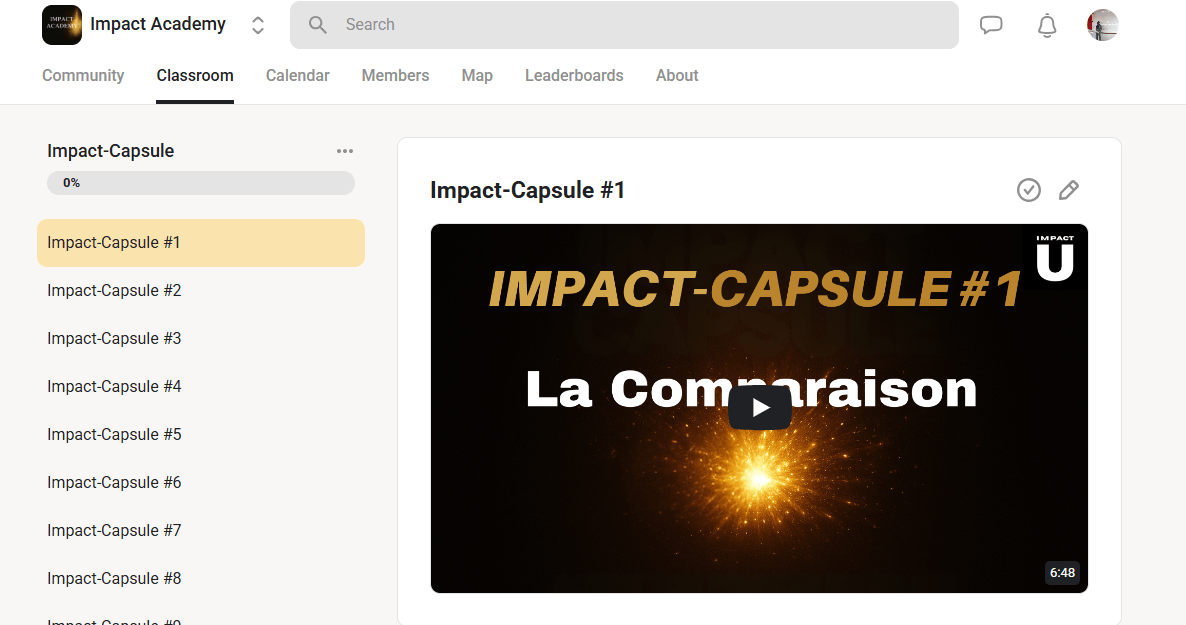Go to the Leaderboards tab

(x=573, y=76)
